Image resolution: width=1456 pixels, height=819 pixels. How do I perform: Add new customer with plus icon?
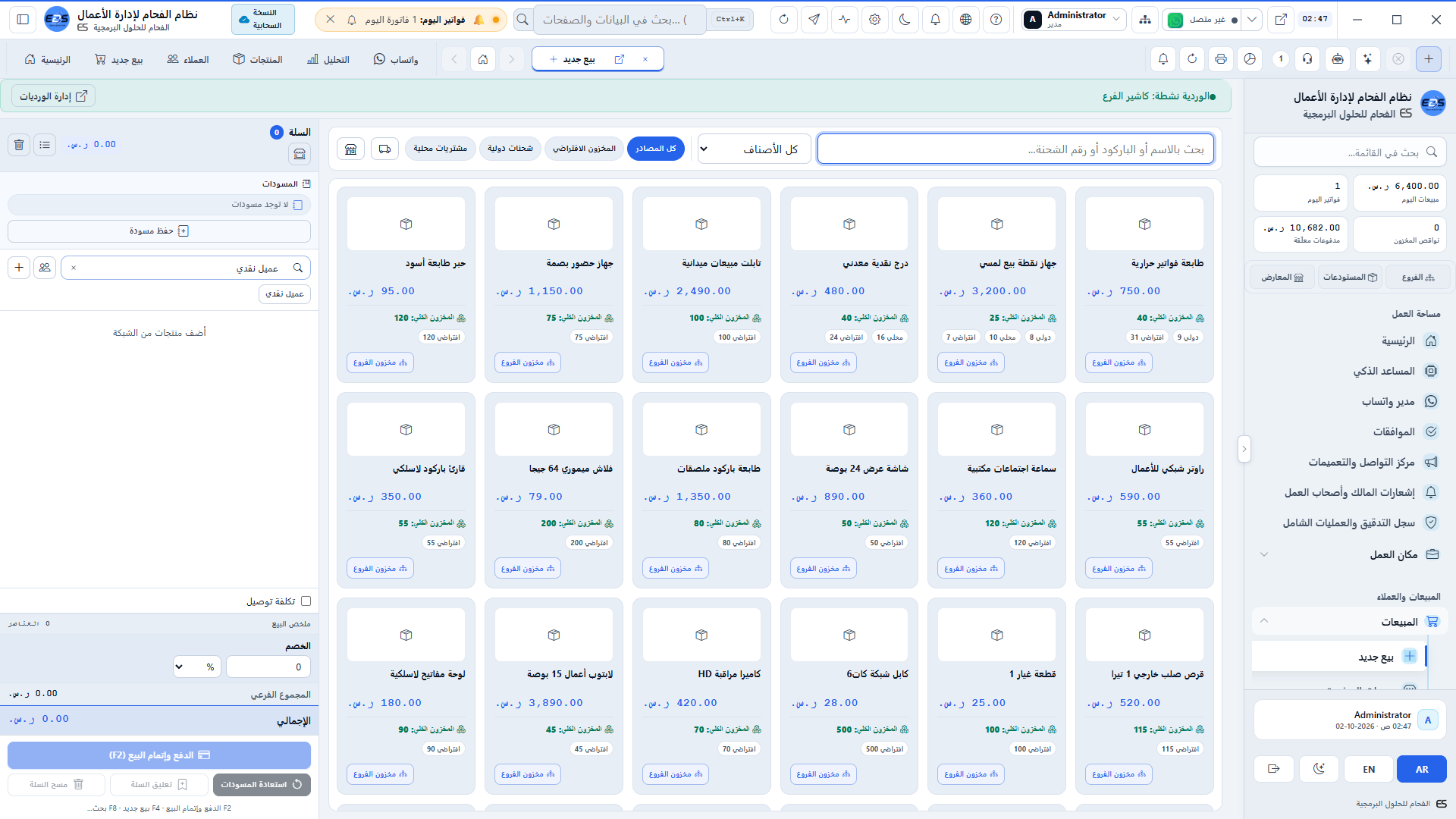pyautogui.click(x=20, y=268)
